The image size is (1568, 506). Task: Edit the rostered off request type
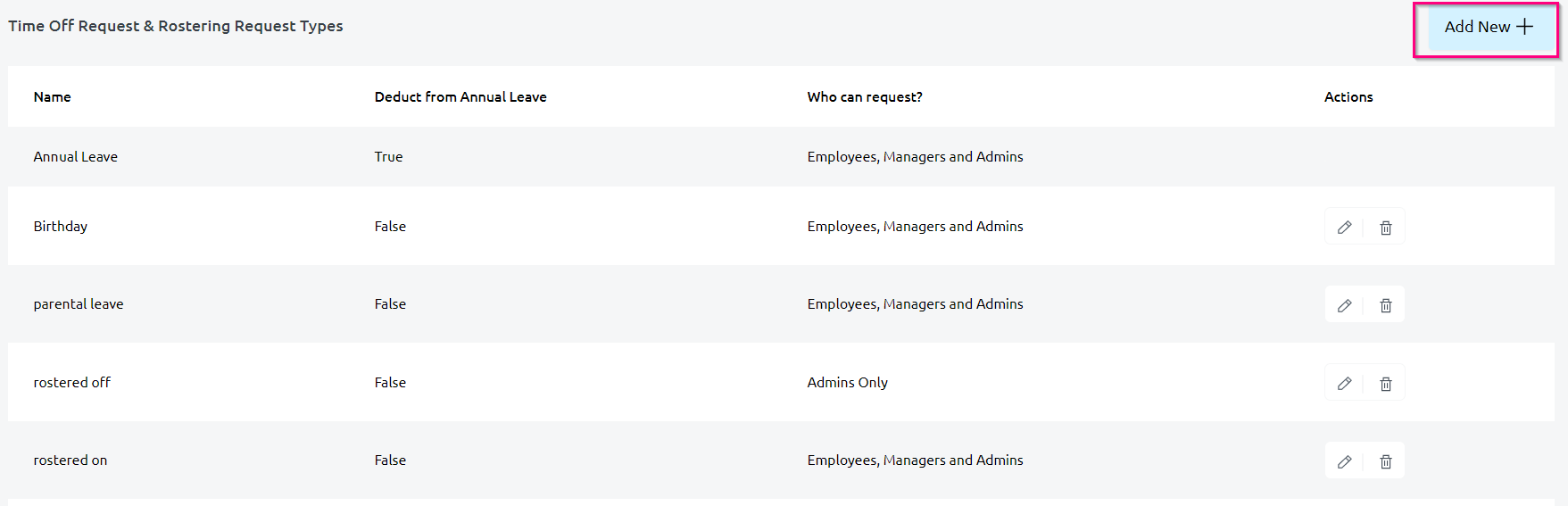coord(1344,383)
